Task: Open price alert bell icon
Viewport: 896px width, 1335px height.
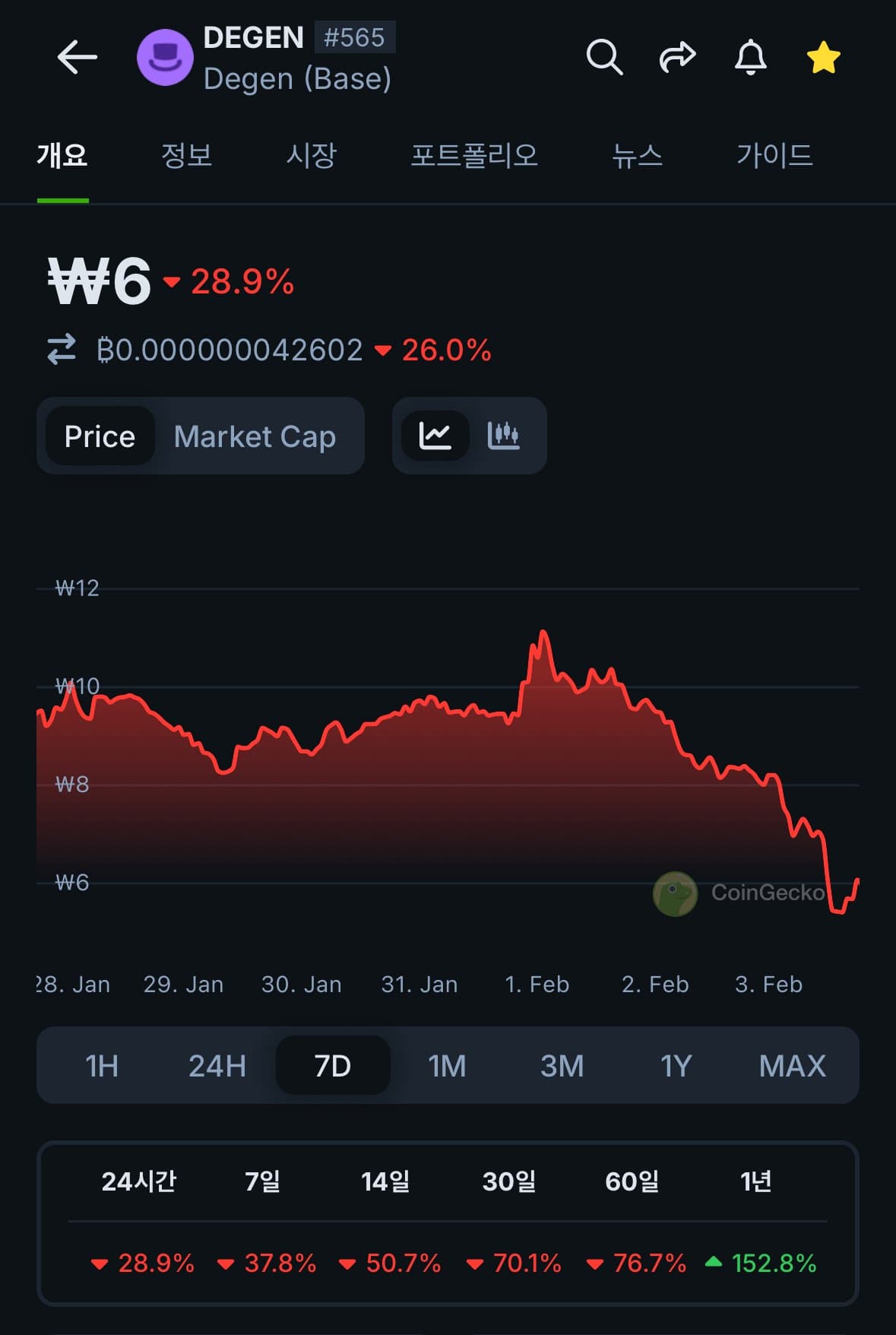Action: pos(750,57)
